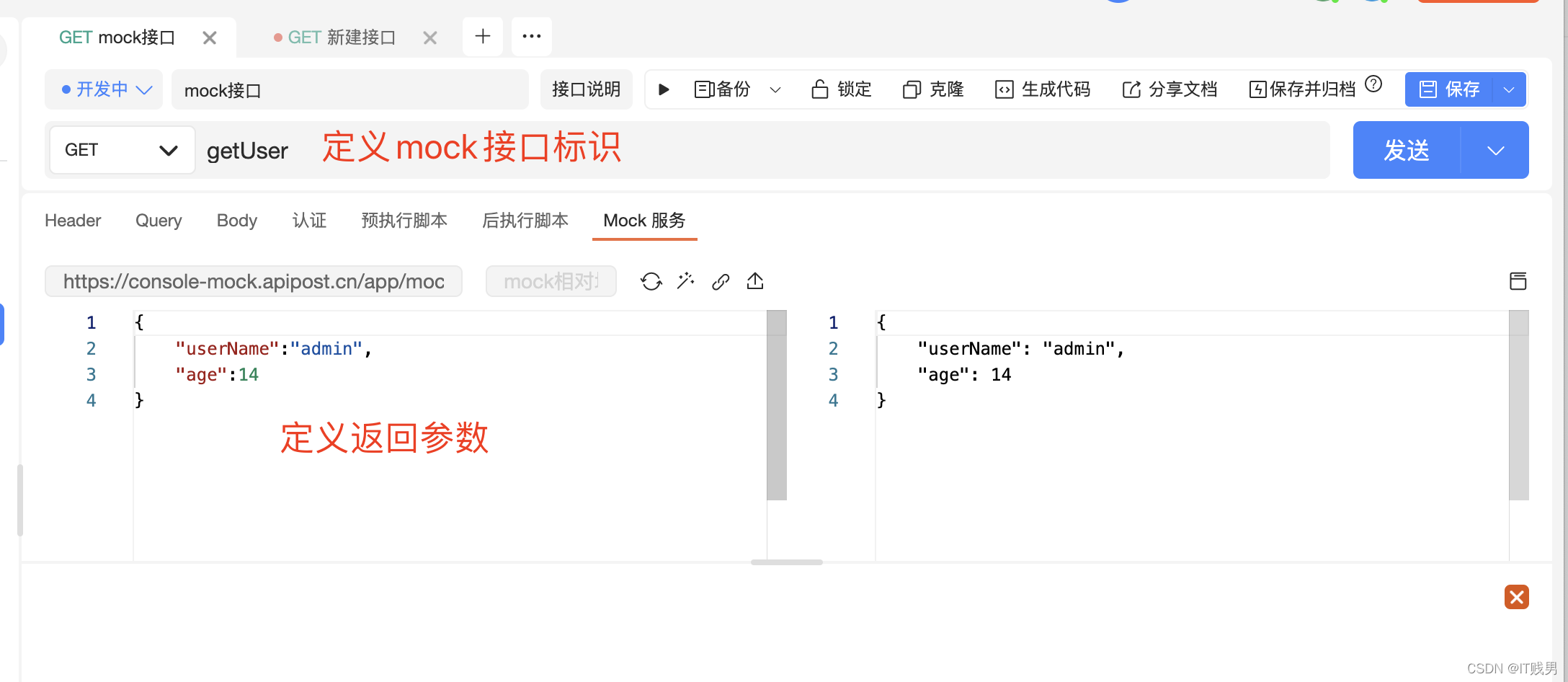This screenshot has width=1568, height=682.
Task: Add a new tab with plus icon
Action: 483,36
